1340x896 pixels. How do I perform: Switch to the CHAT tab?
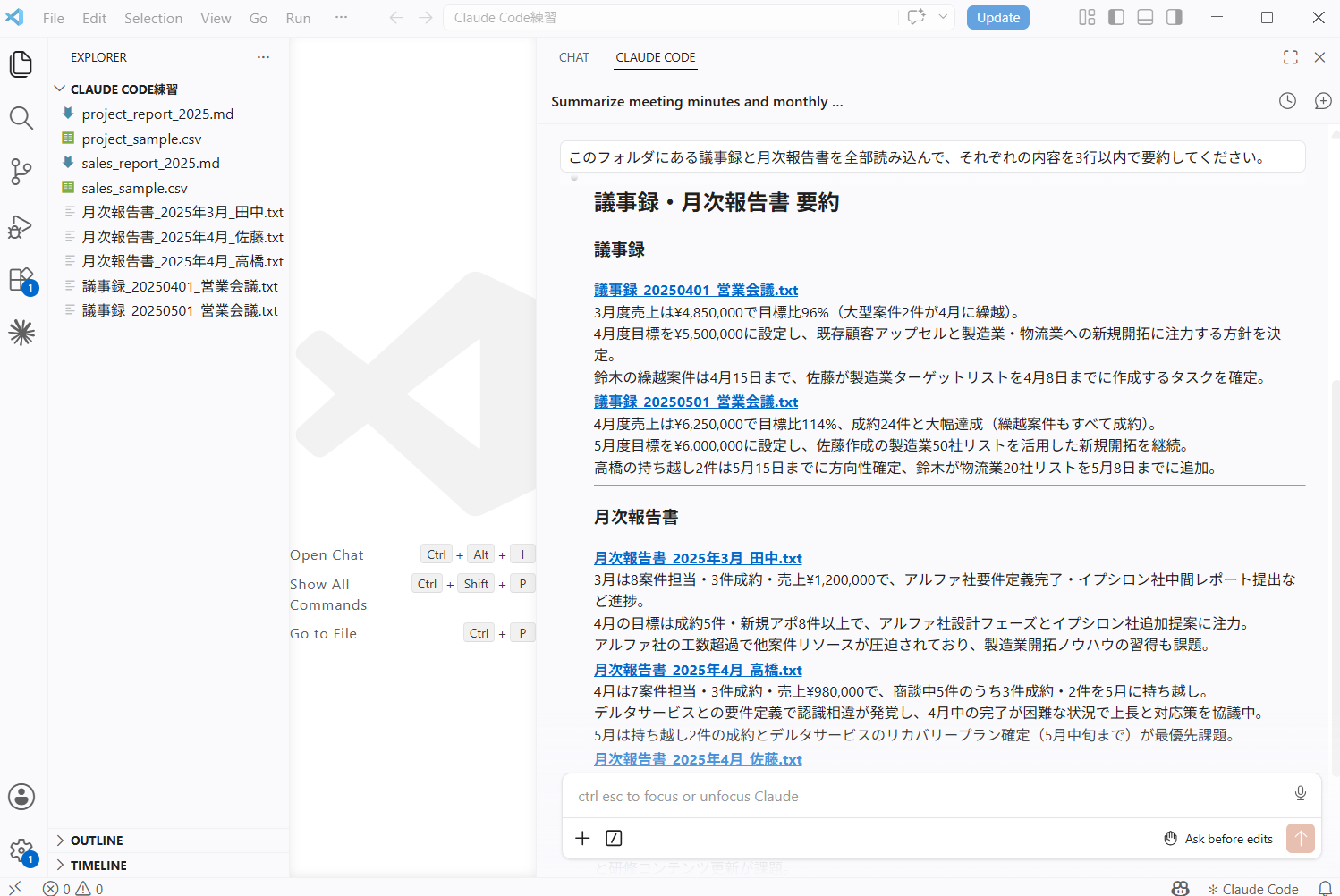pos(574,57)
